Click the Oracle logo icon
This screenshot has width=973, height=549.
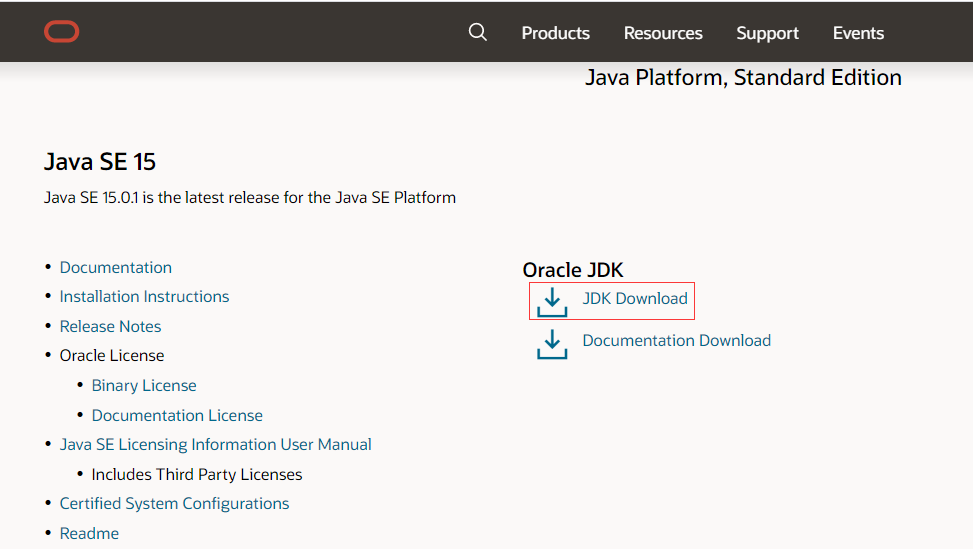point(61,32)
